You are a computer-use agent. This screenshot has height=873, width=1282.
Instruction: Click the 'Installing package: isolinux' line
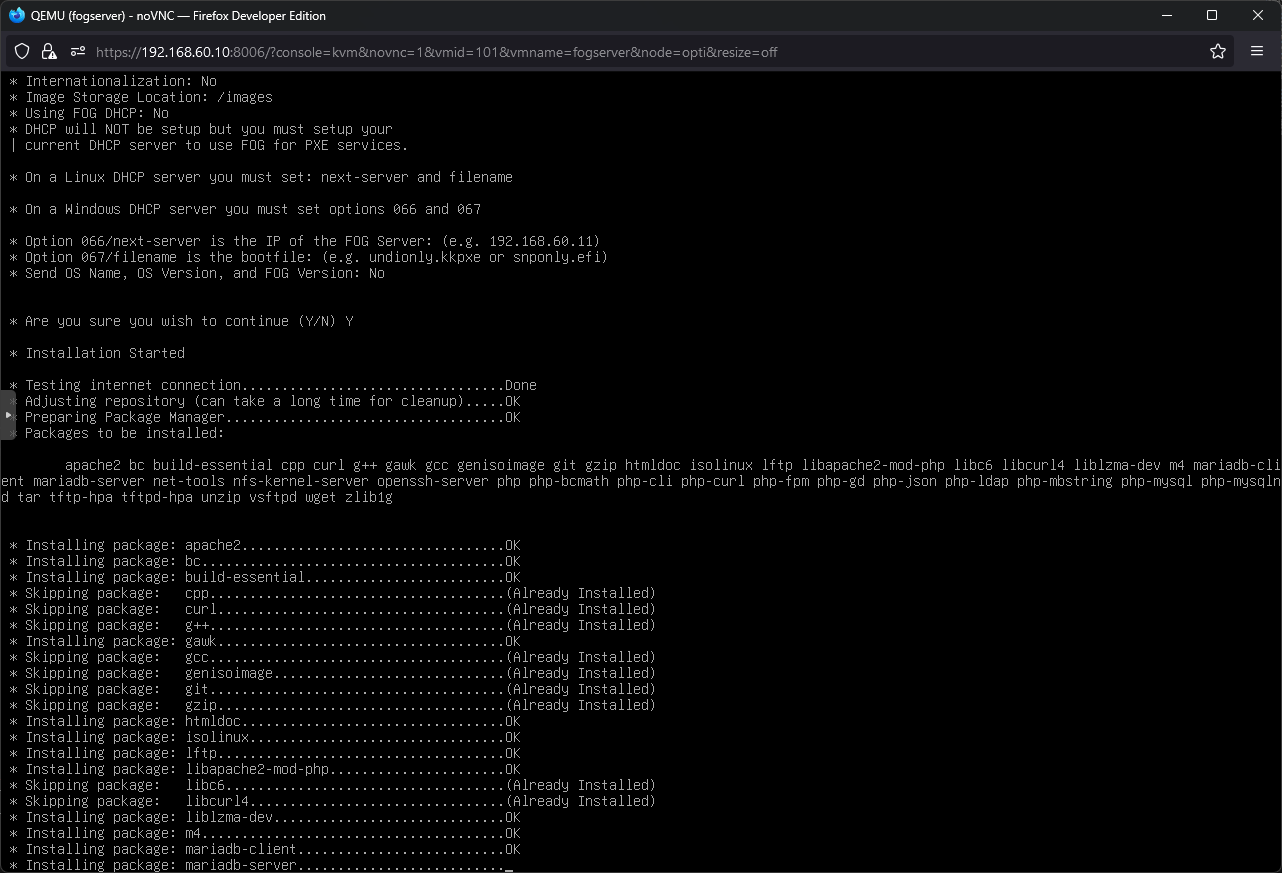coord(265,737)
